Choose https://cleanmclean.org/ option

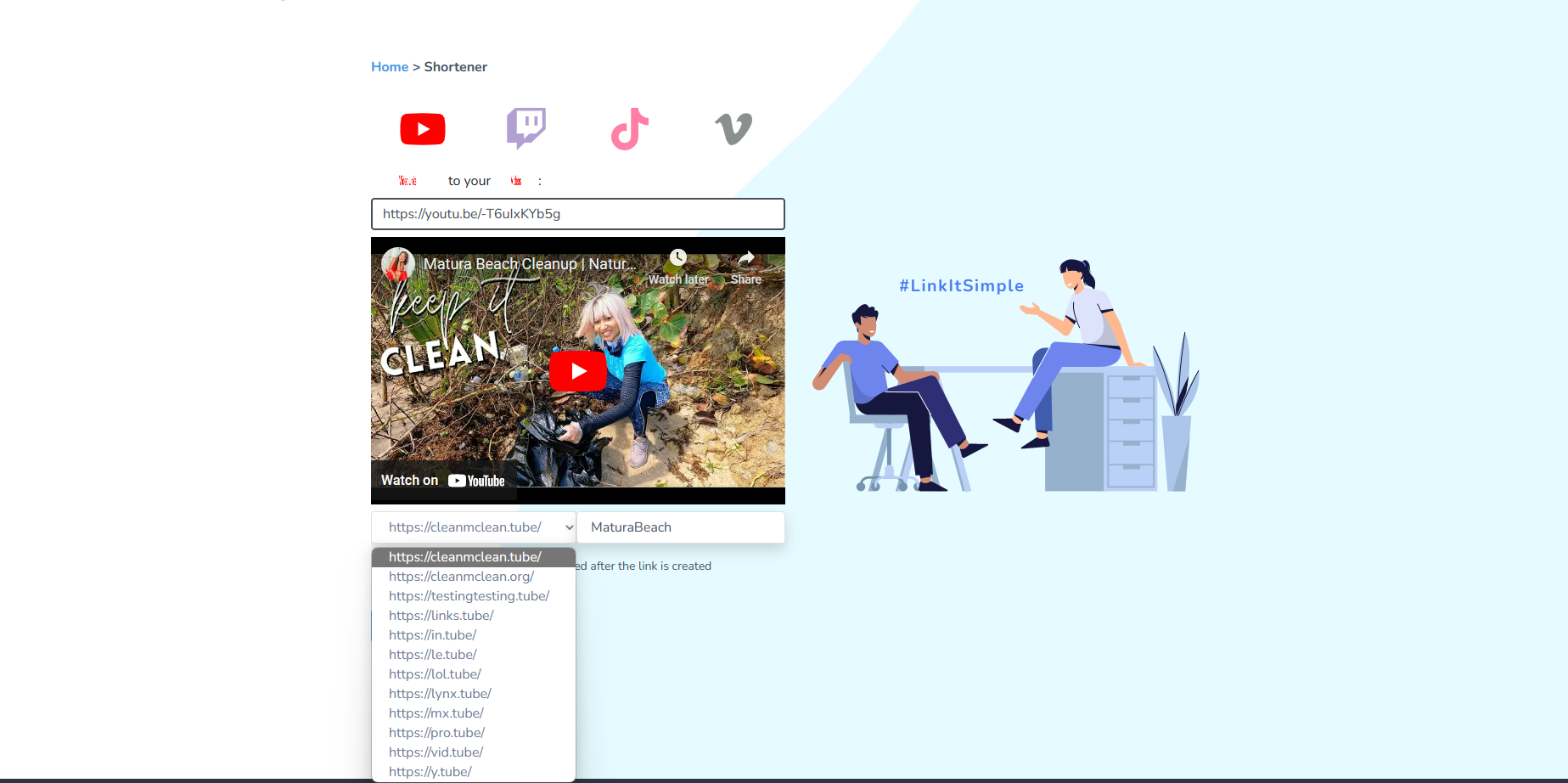point(474,577)
